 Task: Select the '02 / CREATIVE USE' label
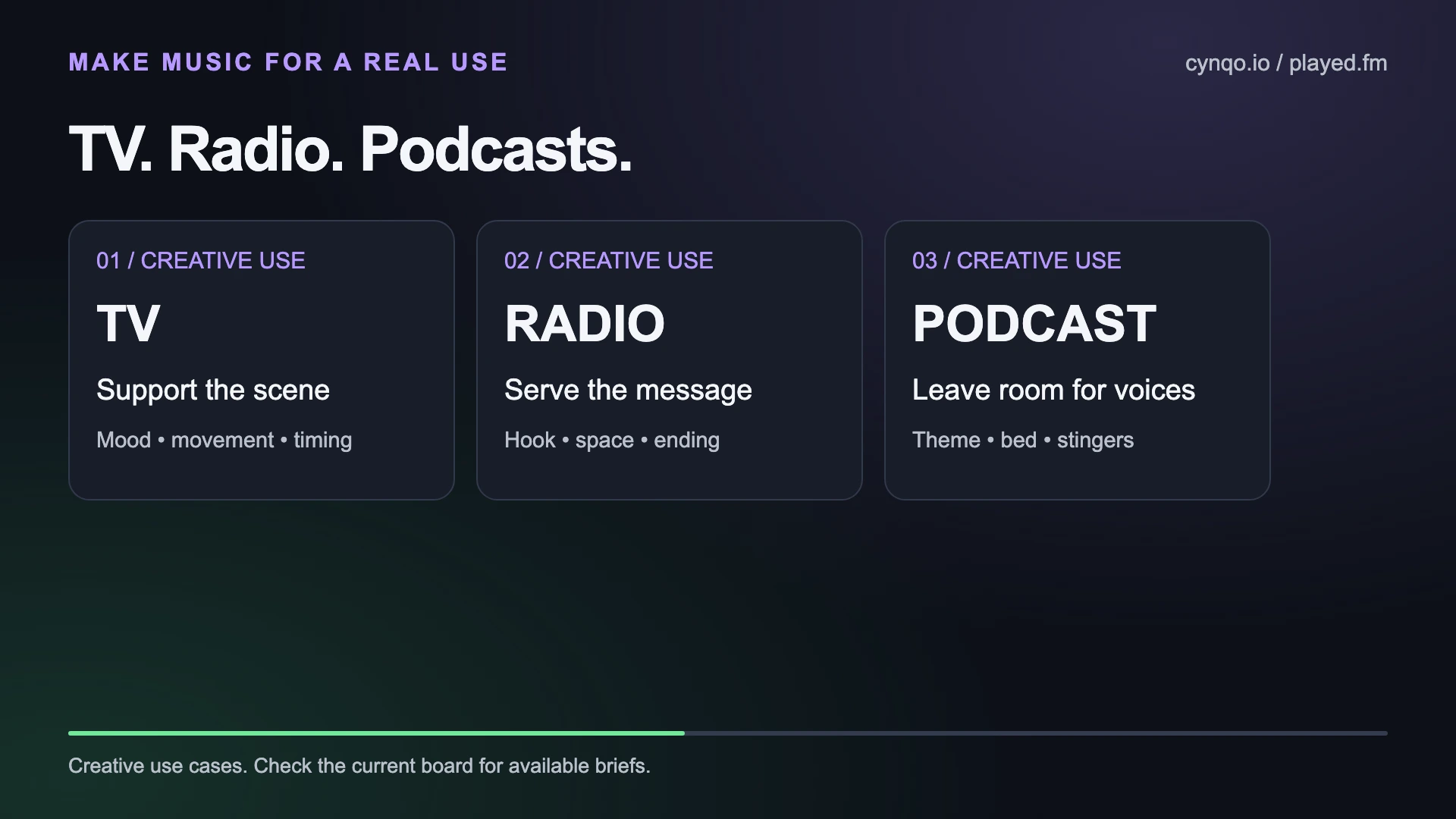pos(609,261)
